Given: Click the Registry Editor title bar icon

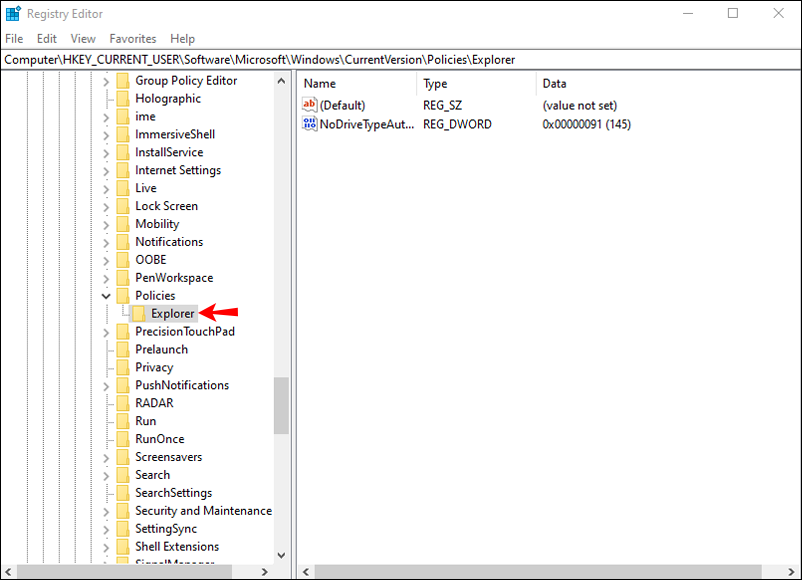Looking at the screenshot, I should click(13, 14).
